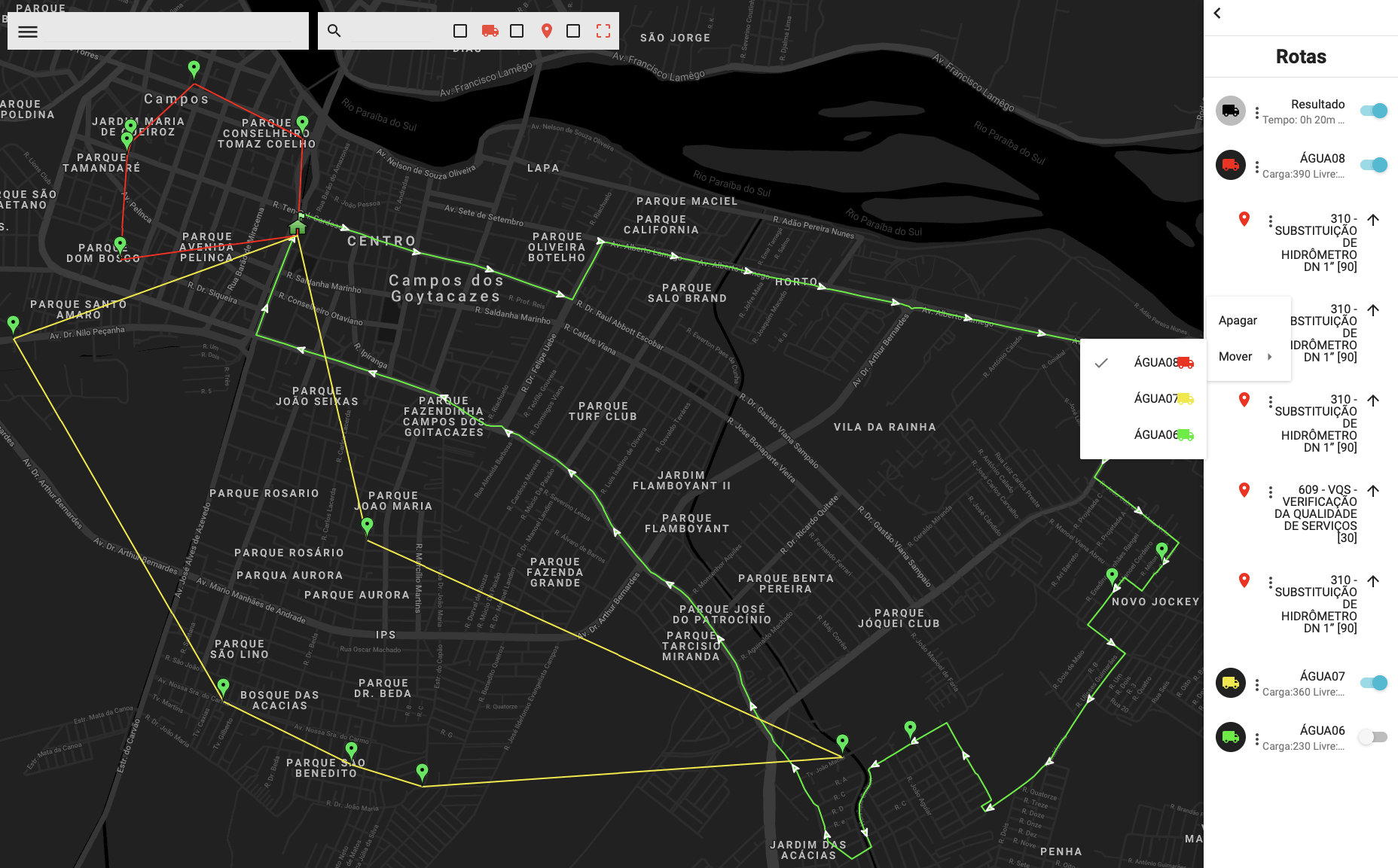
Task: Click the fullscreen frame icon
Action: pyautogui.click(x=603, y=31)
